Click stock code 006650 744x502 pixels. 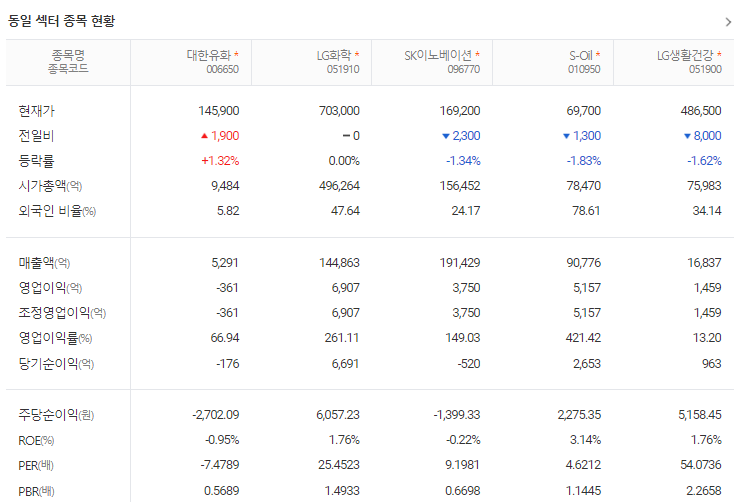coord(223,69)
